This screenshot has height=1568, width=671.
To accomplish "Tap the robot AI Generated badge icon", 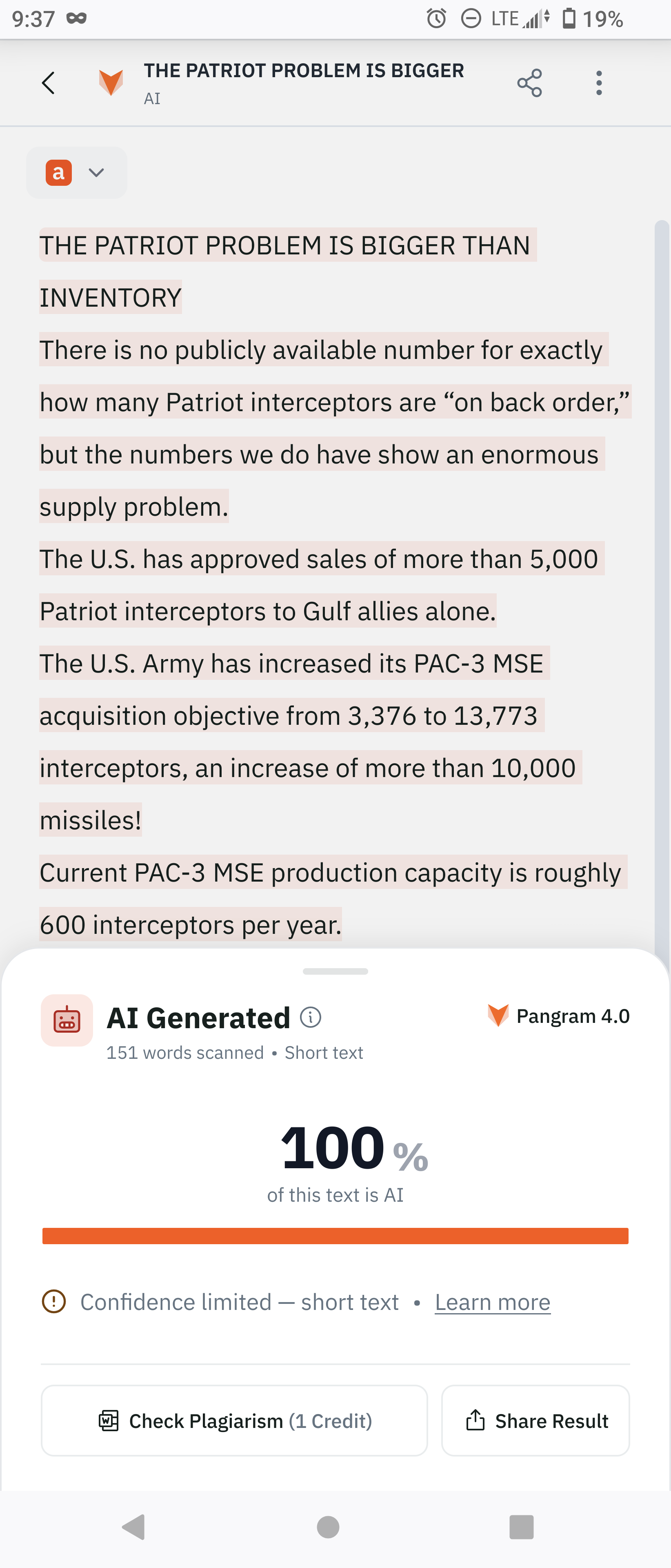I will (67, 1020).
